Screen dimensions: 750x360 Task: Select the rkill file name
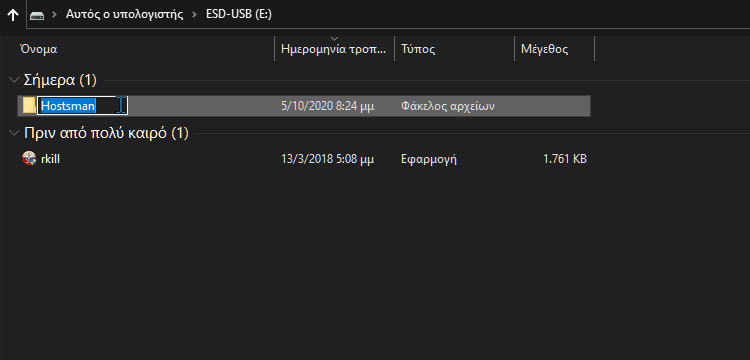point(50,159)
